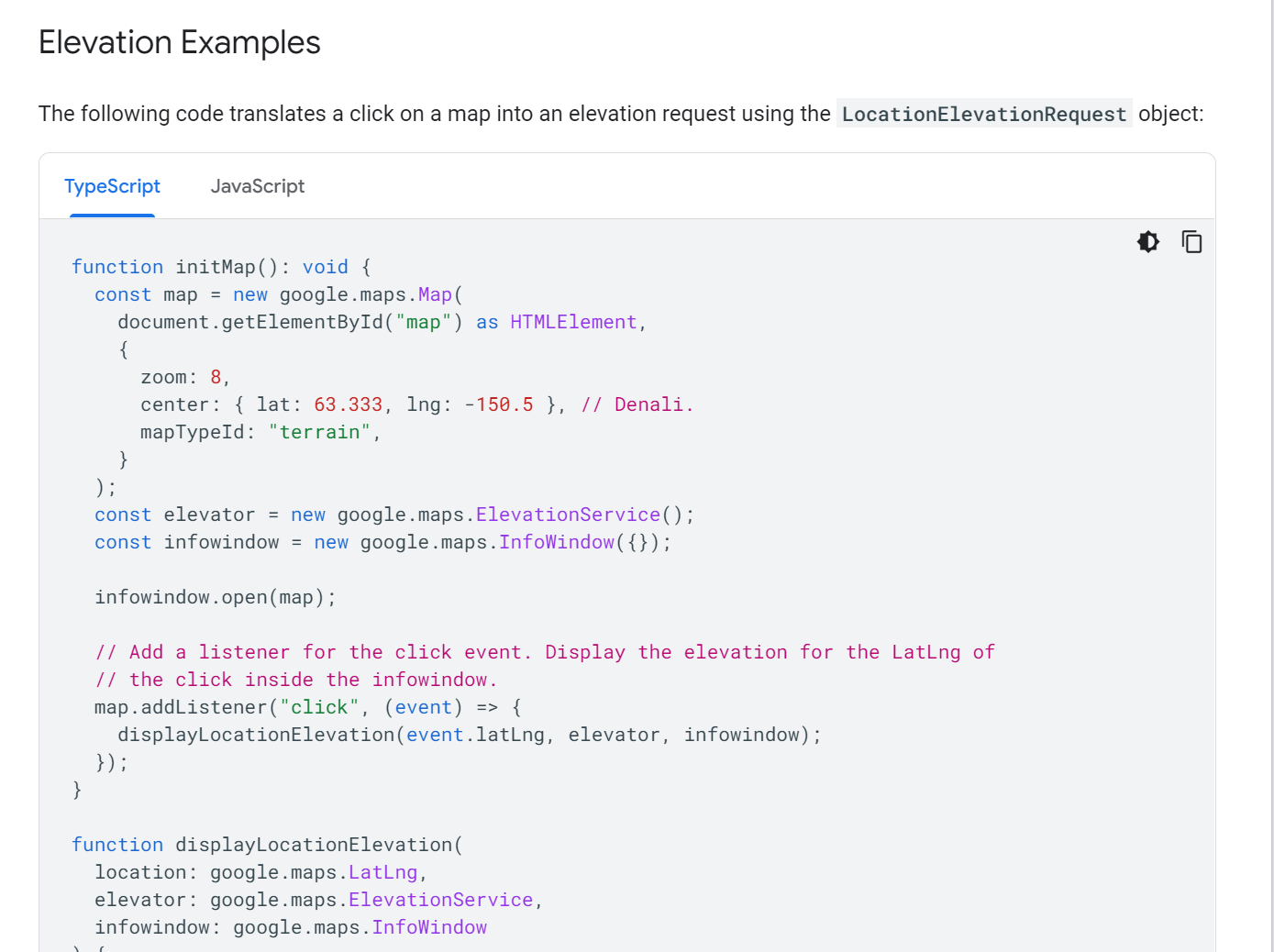1274x952 pixels.
Task: Click the Elevation Examples heading
Action: (x=179, y=42)
